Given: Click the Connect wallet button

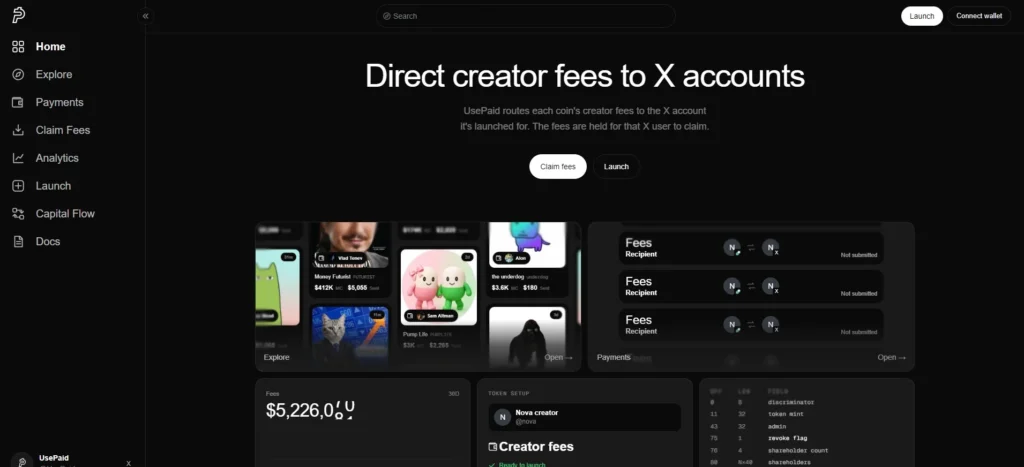Looking at the screenshot, I should tap(979, 16).
